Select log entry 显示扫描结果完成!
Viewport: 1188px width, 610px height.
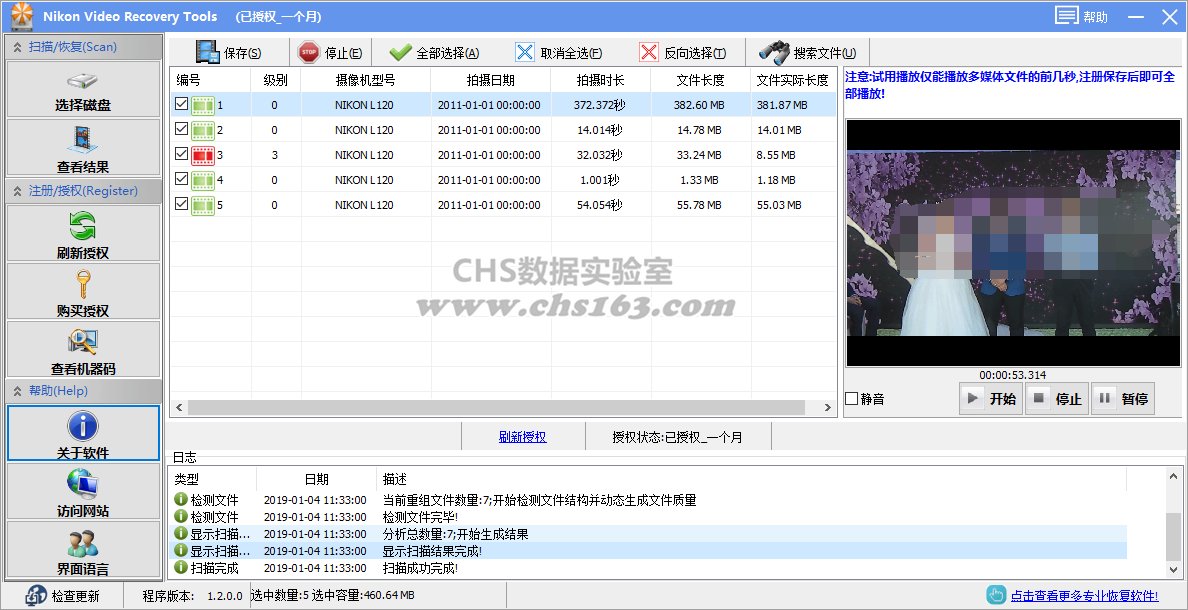tap(432, 551)
